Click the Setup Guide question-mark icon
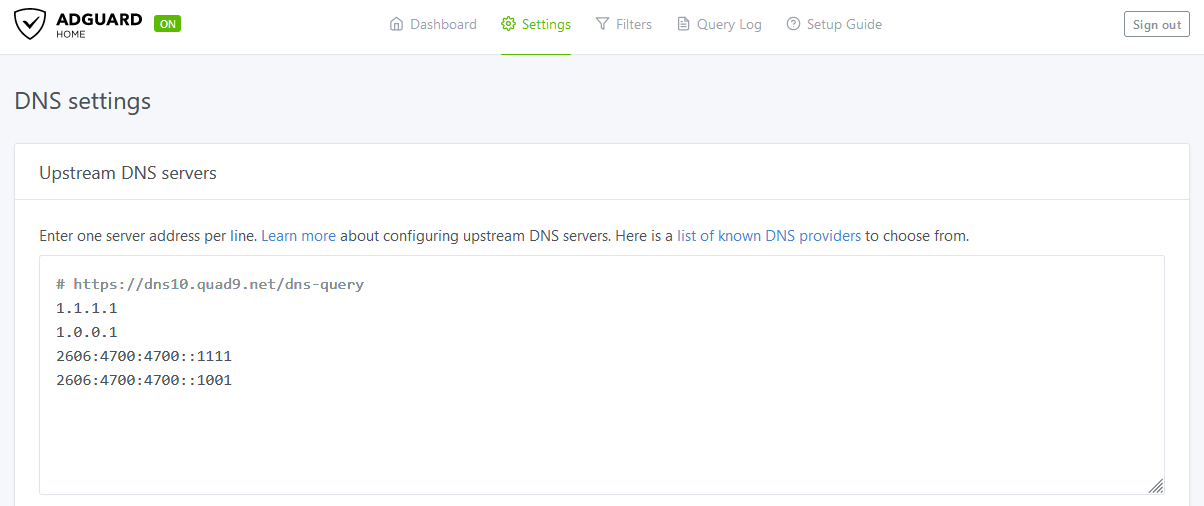1204x506 pixels. [794, 24]
